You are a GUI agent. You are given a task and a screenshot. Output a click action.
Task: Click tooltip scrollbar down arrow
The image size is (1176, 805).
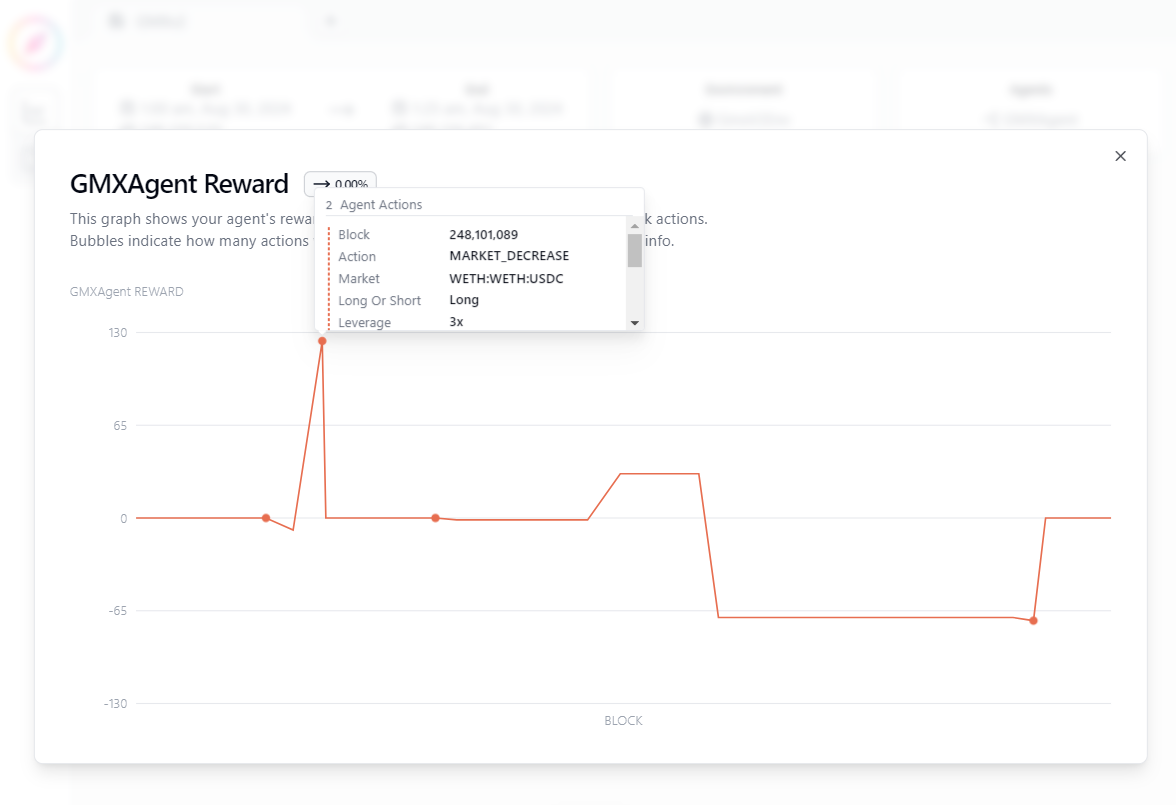tap(634, 323)
